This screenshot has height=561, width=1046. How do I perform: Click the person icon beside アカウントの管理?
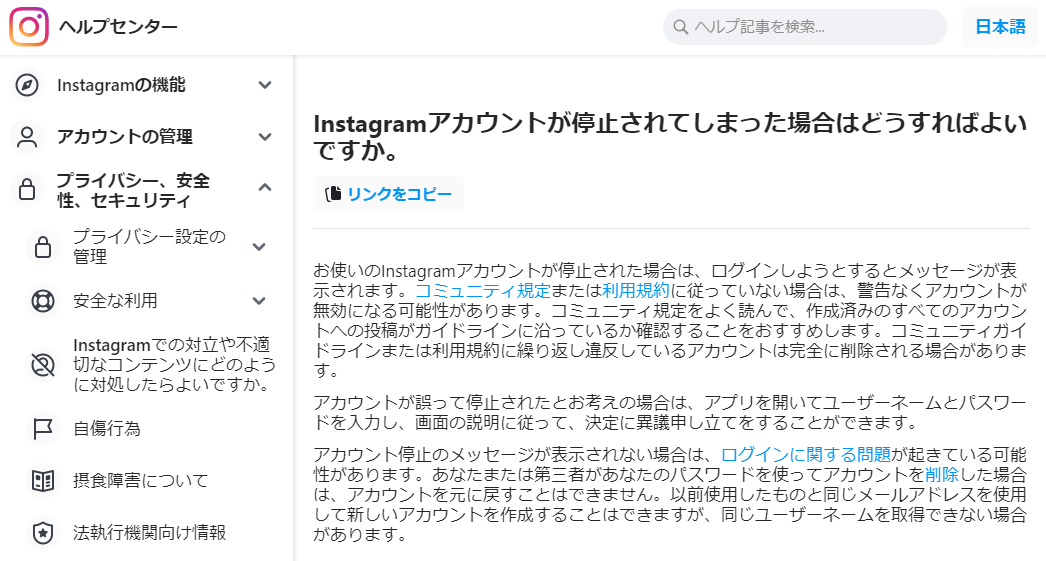[x=27, y=137]
